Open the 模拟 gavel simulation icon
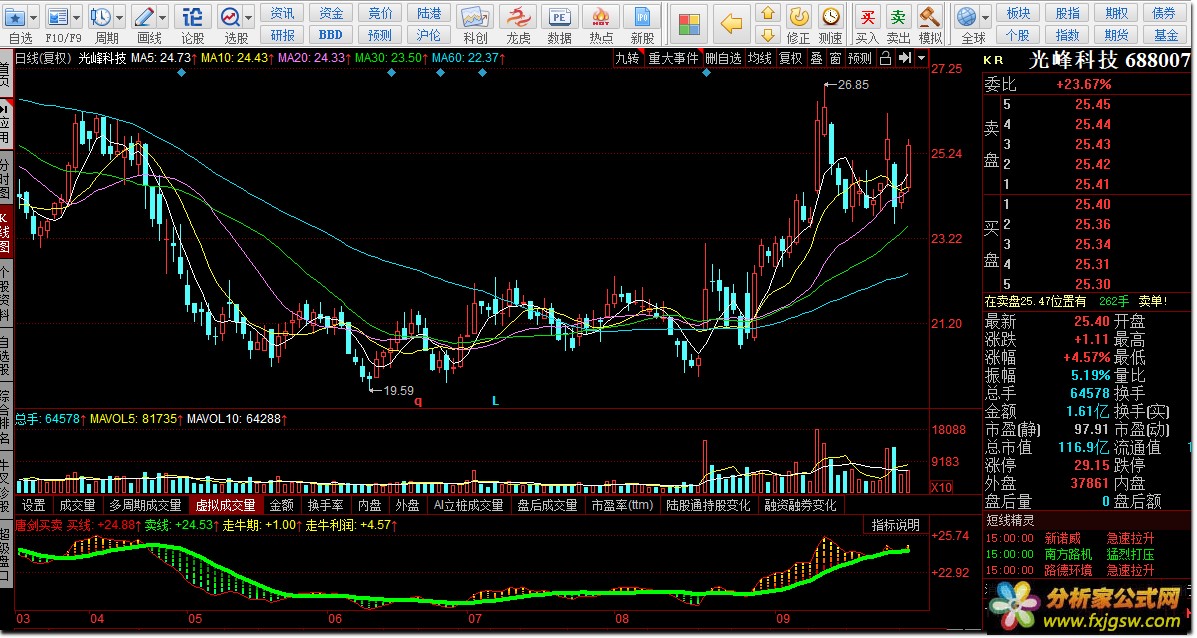The height and width of the screenshot is (638, 1197). [930, 17]
